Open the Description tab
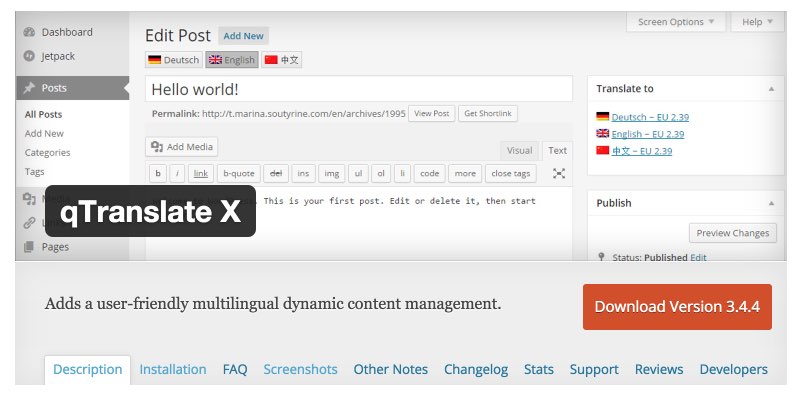Image resolution: width=799 pixels, height=397 pixels. coord(88,369)
